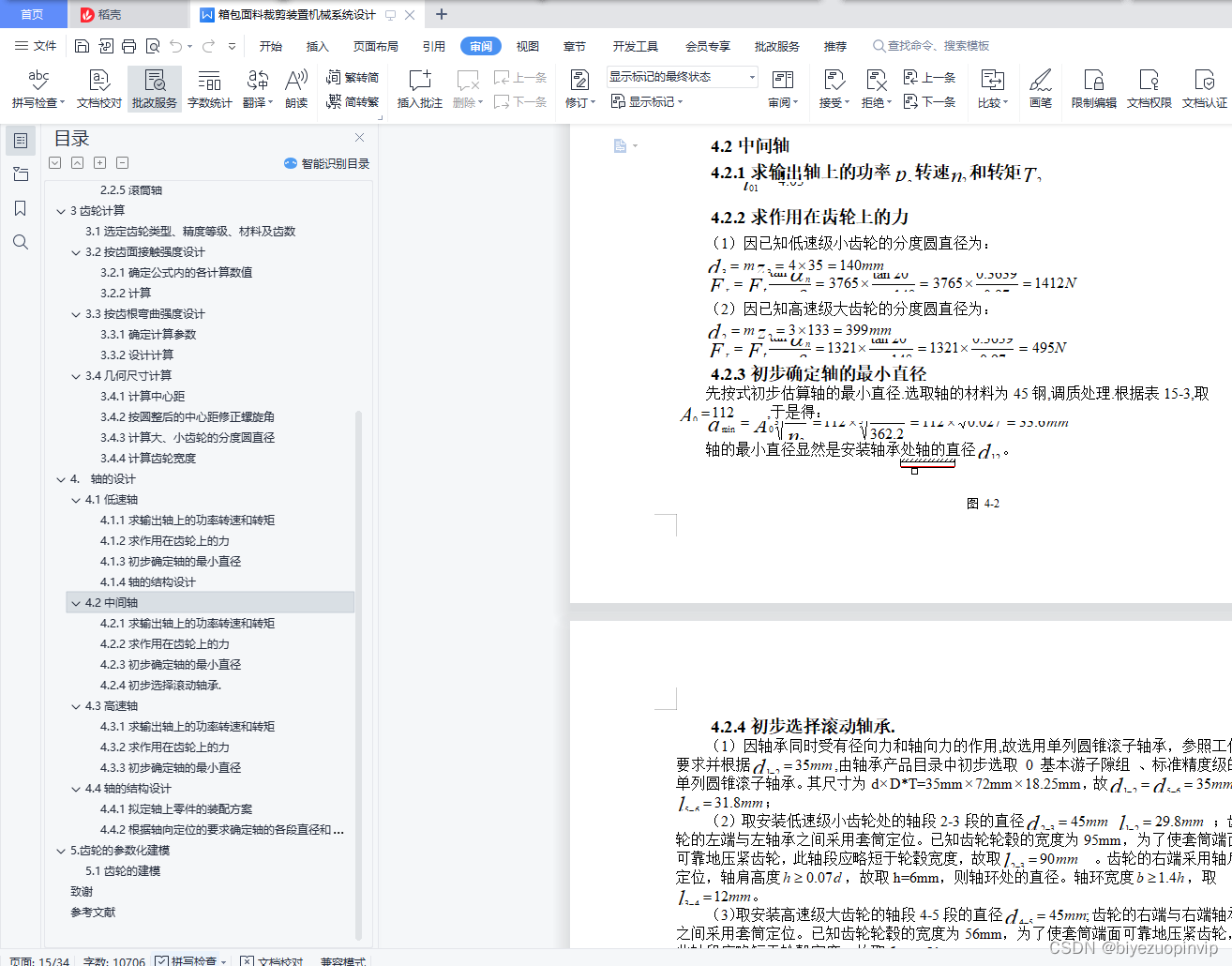Open 文档认证 document certification
The image size is (1232, 966).
pyautogui.click(x=1205, y=89)
